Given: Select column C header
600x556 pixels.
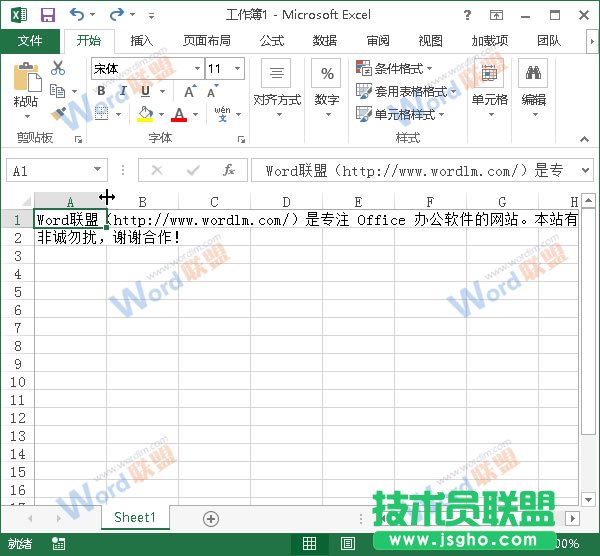Looking at the screenshot, I should click(215, 201).
